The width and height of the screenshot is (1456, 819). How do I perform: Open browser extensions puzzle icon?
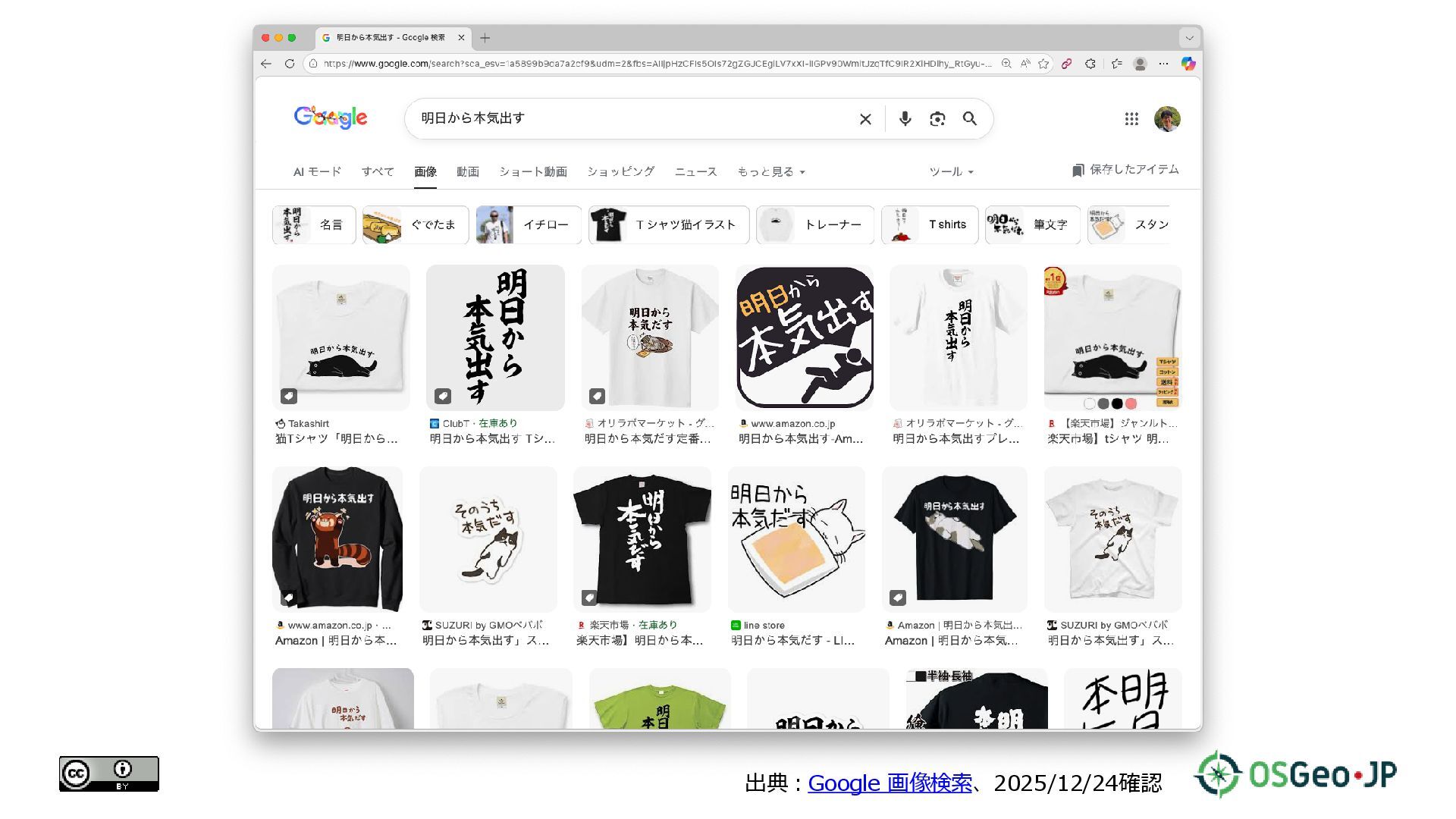1090,64
